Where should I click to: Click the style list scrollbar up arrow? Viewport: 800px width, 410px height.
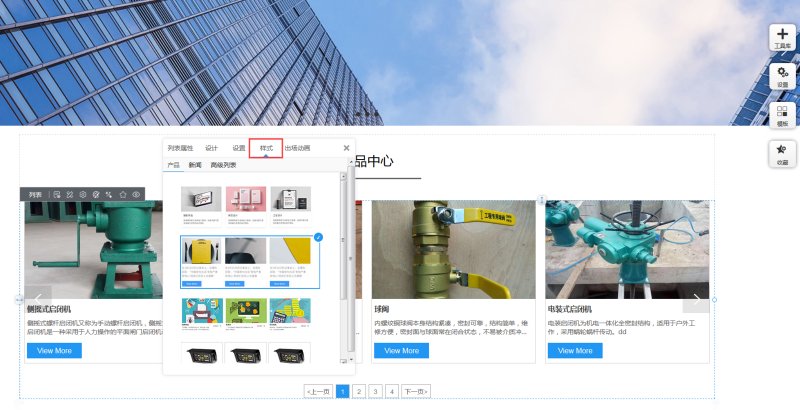[x=343, y=176]
